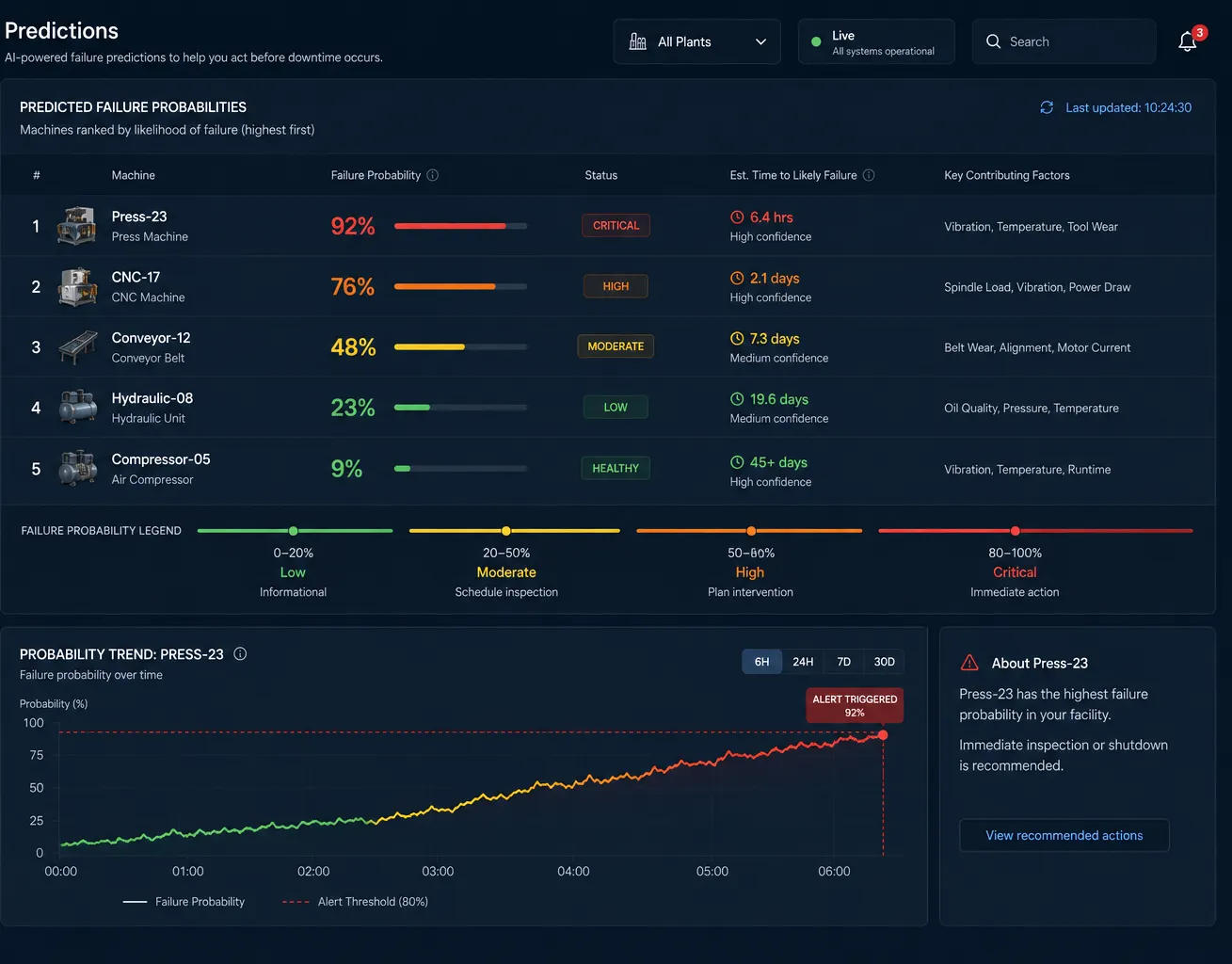1232x964 pixels.
Task: Click the Status column header
Action: 601,175
